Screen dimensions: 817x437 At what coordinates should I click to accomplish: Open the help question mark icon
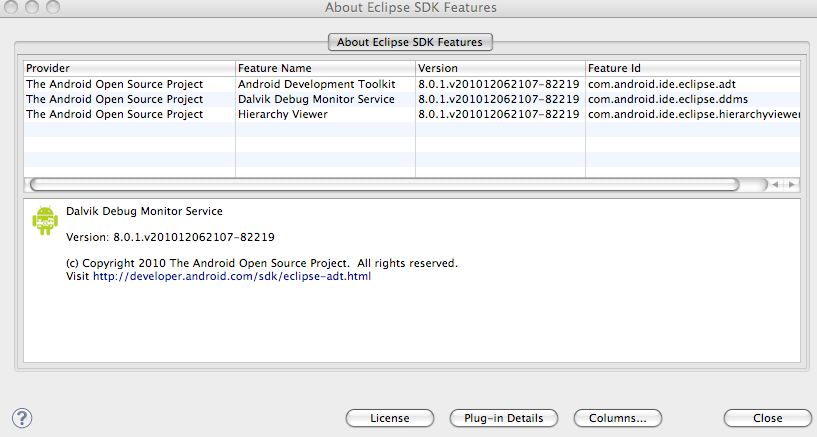coord(22,418)
